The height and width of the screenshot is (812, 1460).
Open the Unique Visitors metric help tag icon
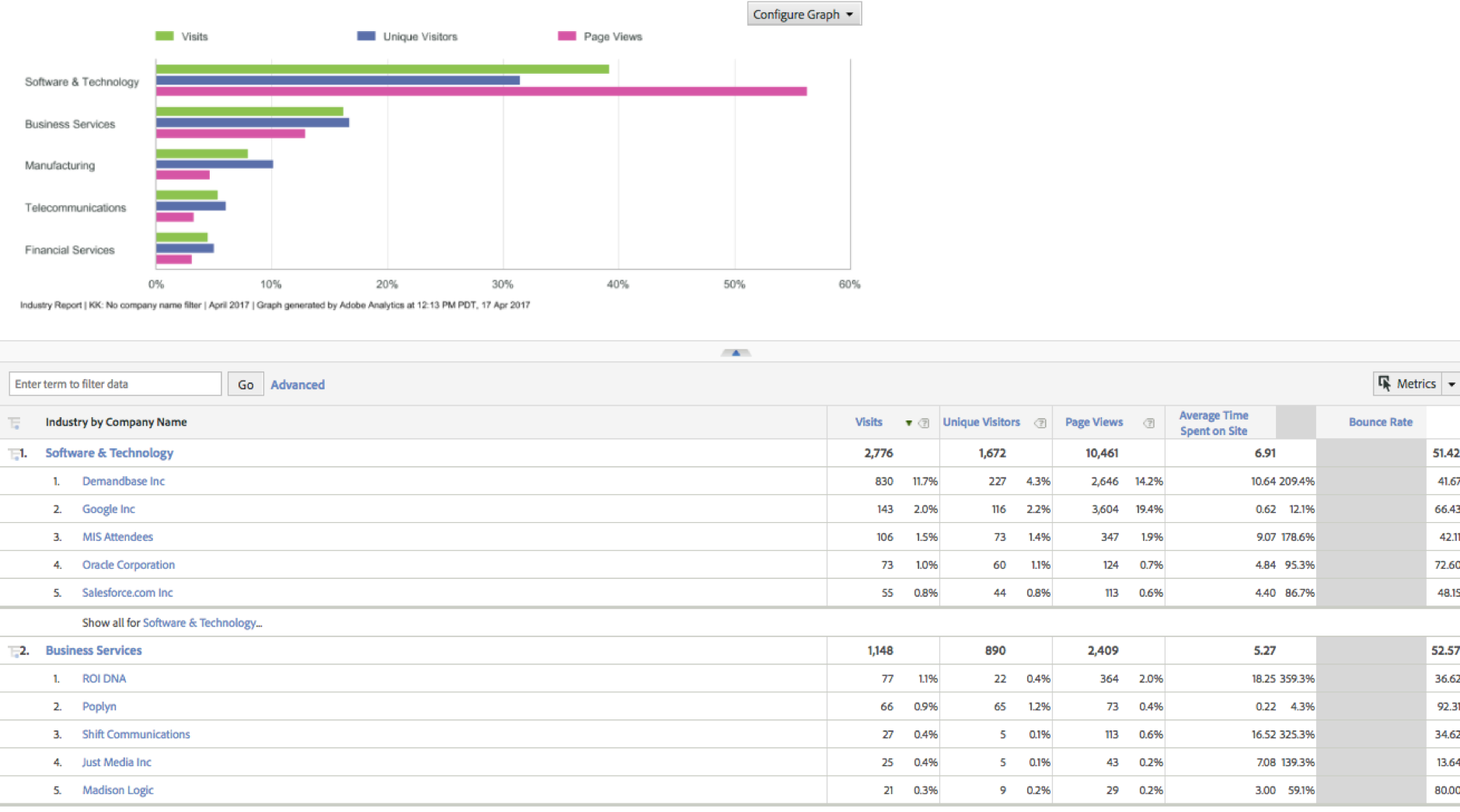1040,423
